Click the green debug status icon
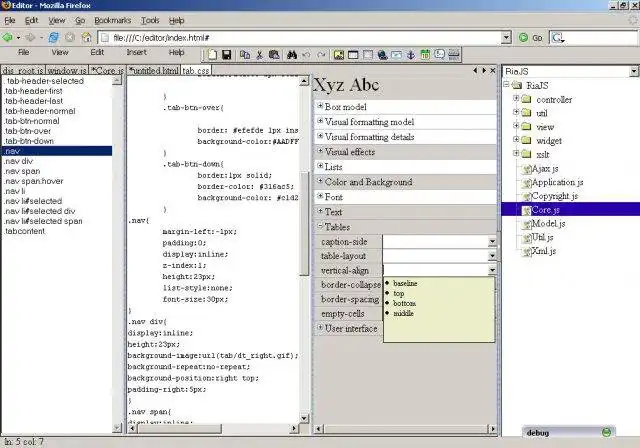The width and height of the screenshot is (640, 448). 606,432
